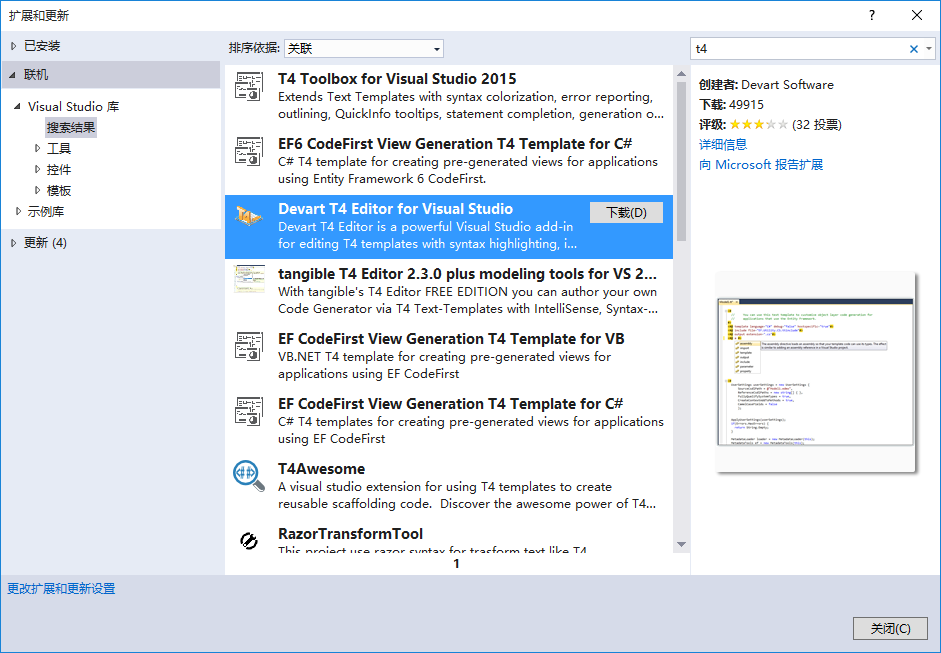Open 更改扩展和更新设置 link
This screenshot has height=653, width=941.
pyautogui.click(x=61, y=589)
